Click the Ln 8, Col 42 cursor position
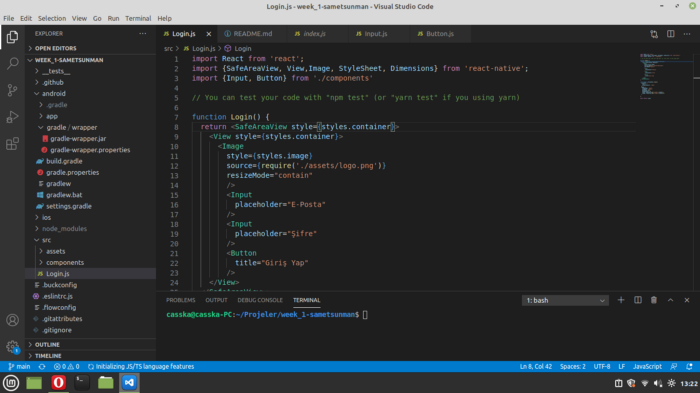This screenshot has width=700, height=393. (536, 367)
